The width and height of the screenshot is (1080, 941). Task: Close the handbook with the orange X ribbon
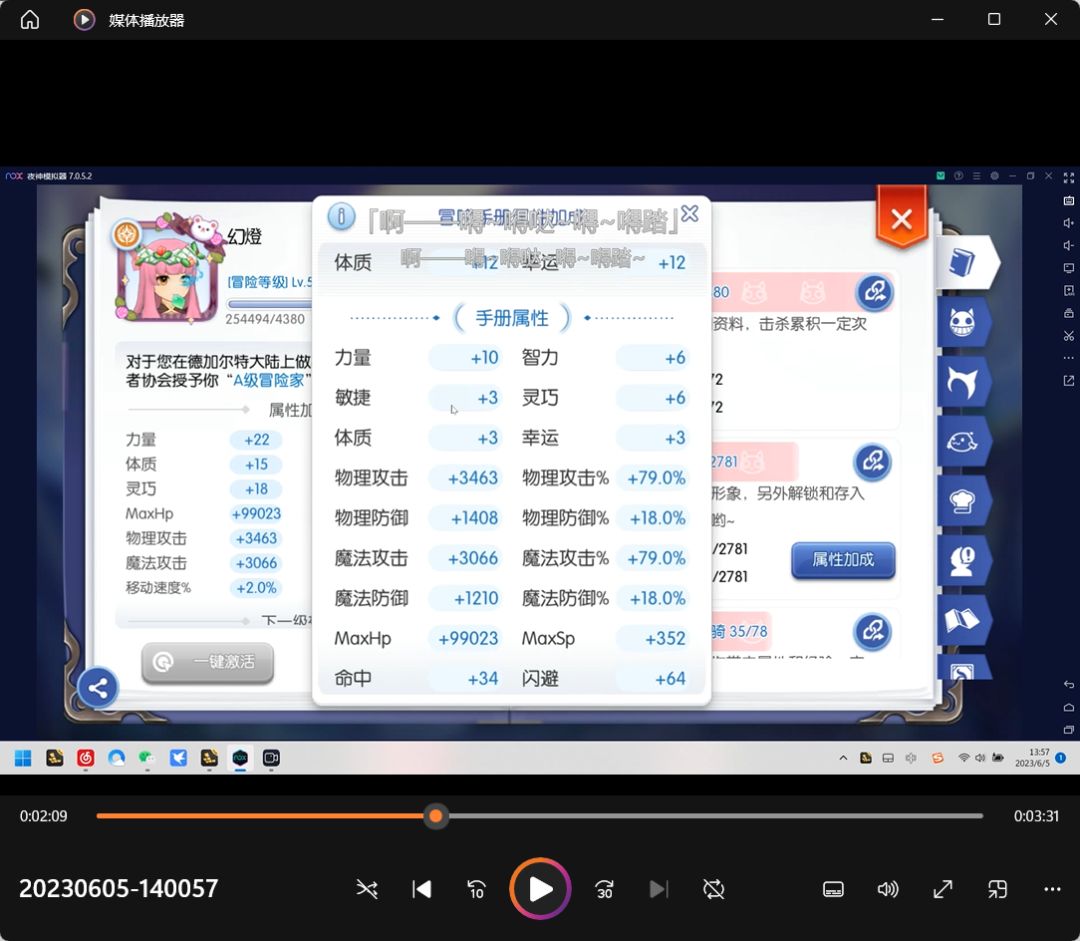(x=901, y=219)
